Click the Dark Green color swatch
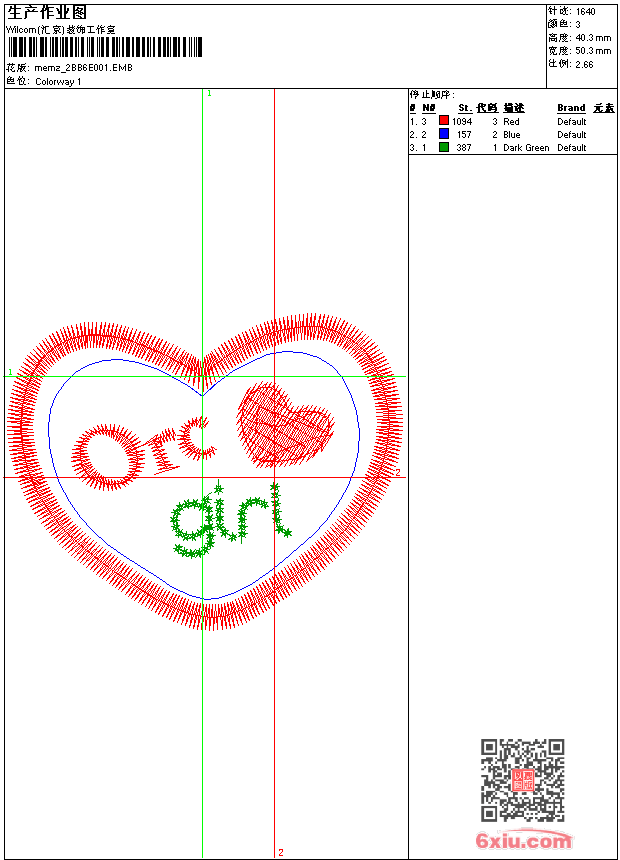This screenshot has height=860, width=620. 444,147
